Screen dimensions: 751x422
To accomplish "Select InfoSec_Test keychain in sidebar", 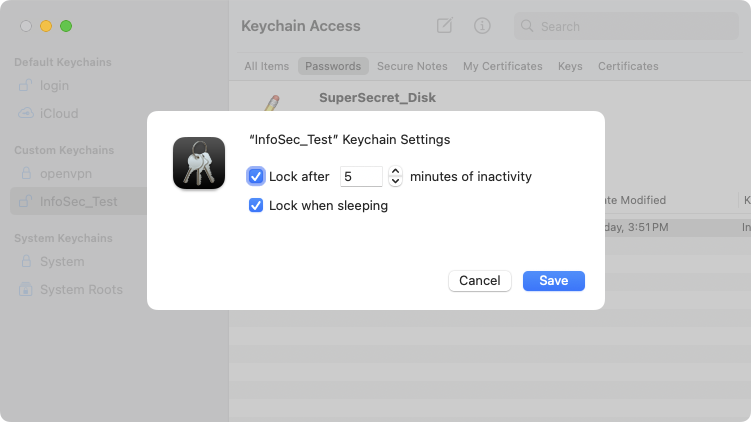I will coord(78,201).
